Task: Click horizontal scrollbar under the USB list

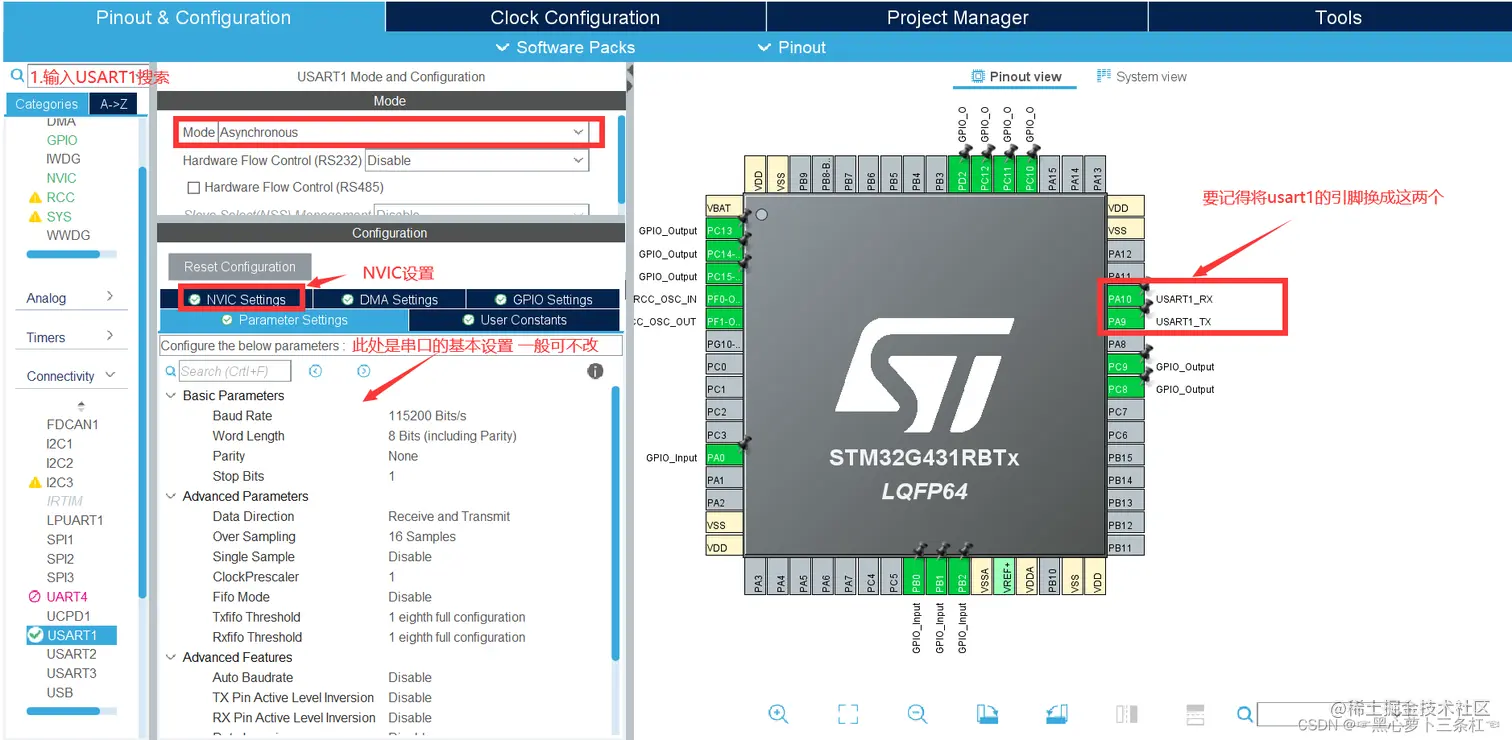Action: (x=63, y=711)
